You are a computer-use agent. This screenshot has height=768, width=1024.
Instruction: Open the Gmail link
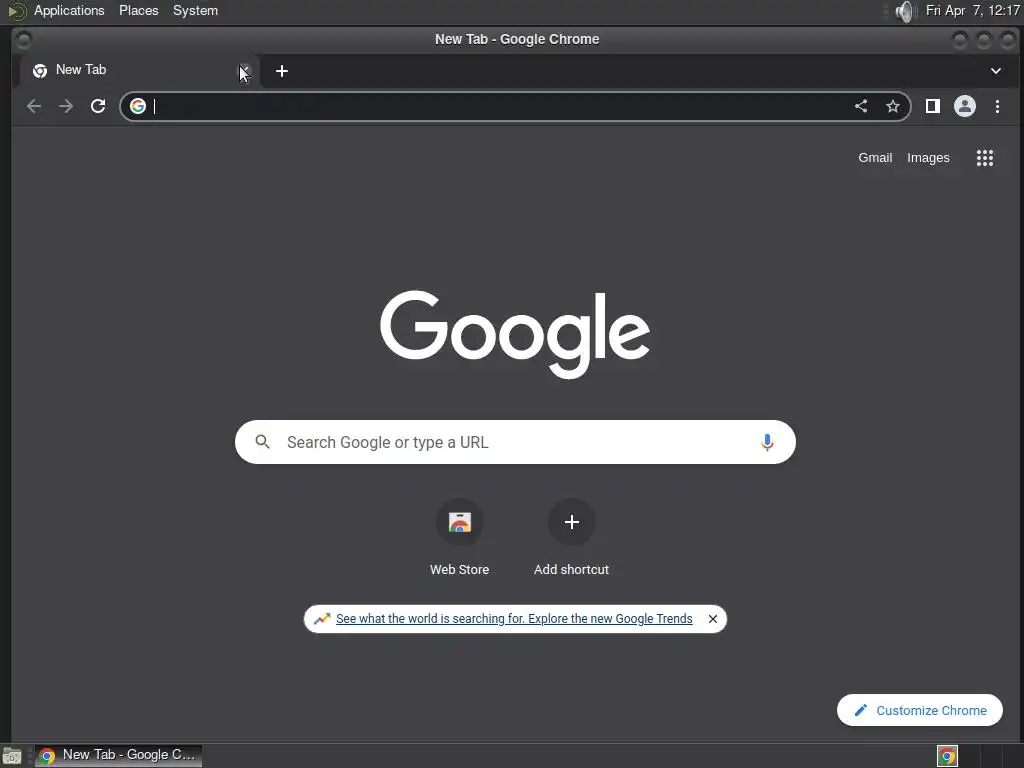pyautogui.click(x=875, y=157)
